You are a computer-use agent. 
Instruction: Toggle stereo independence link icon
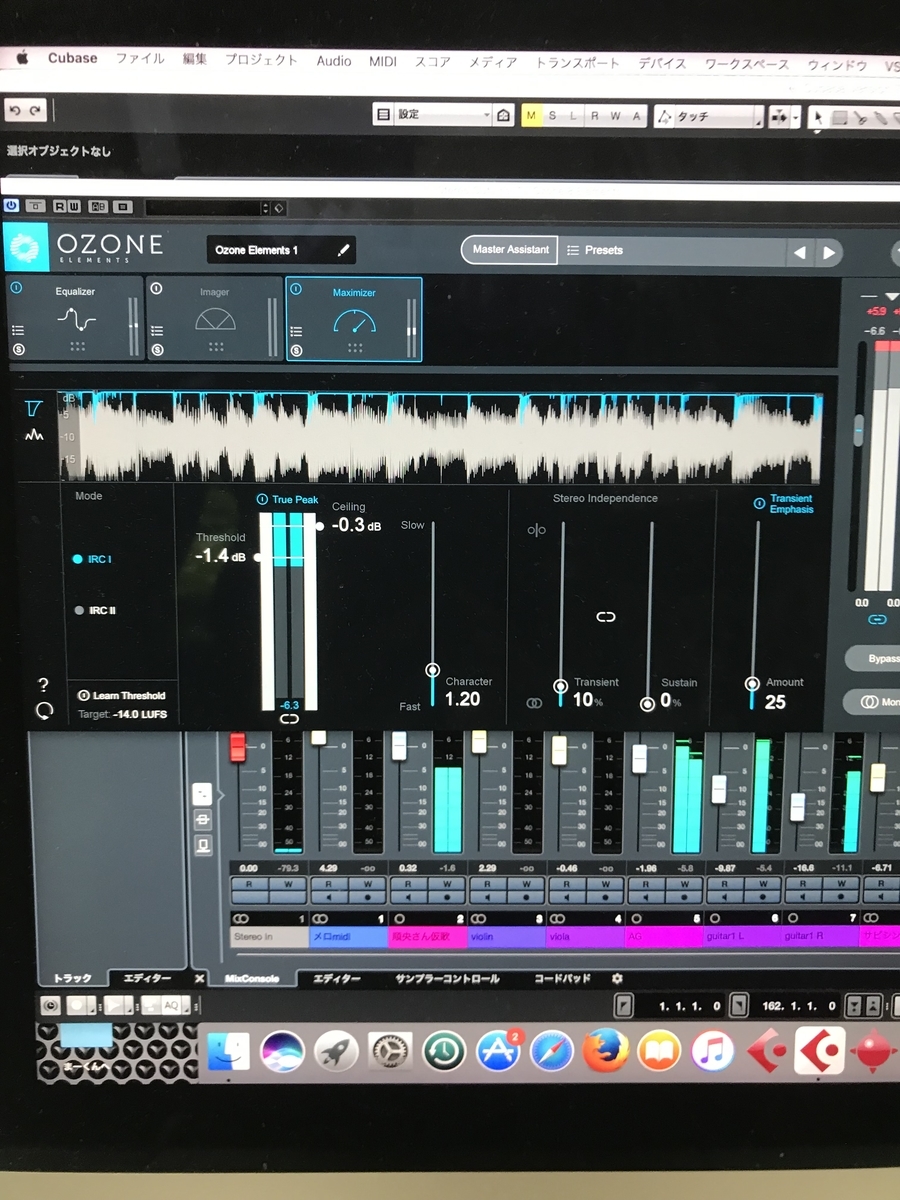tap(606, 617)
